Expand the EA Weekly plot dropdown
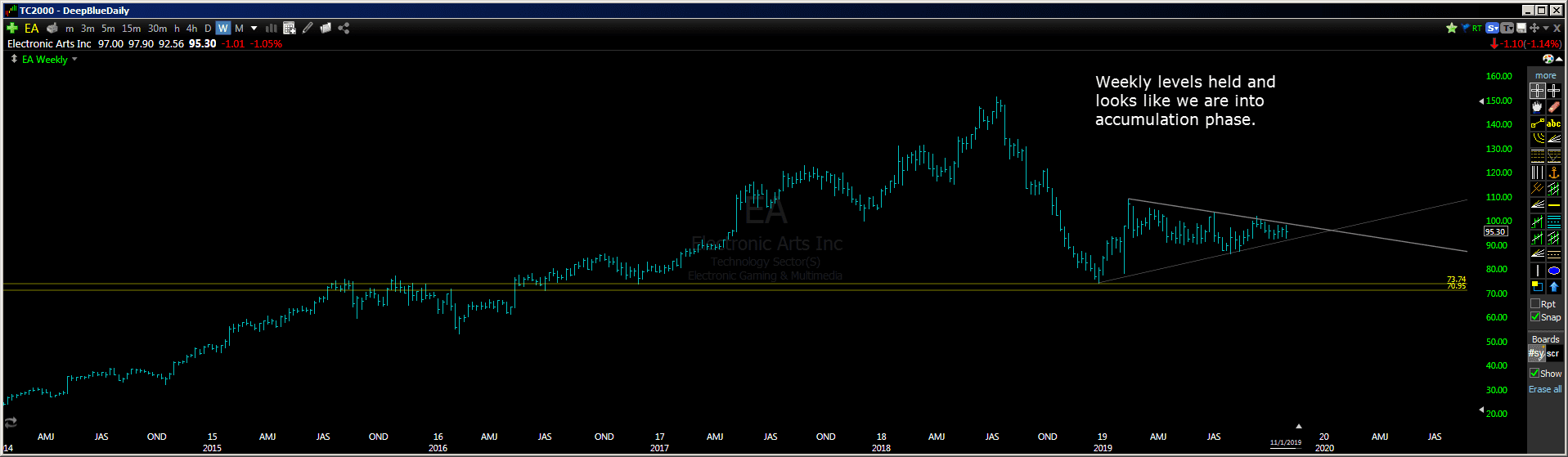 [x=74, y=60]
